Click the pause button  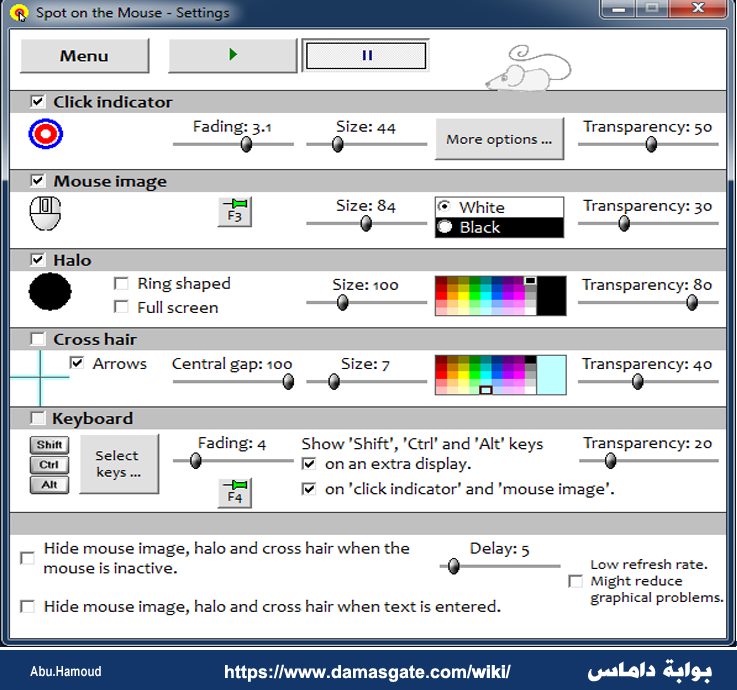366,55
